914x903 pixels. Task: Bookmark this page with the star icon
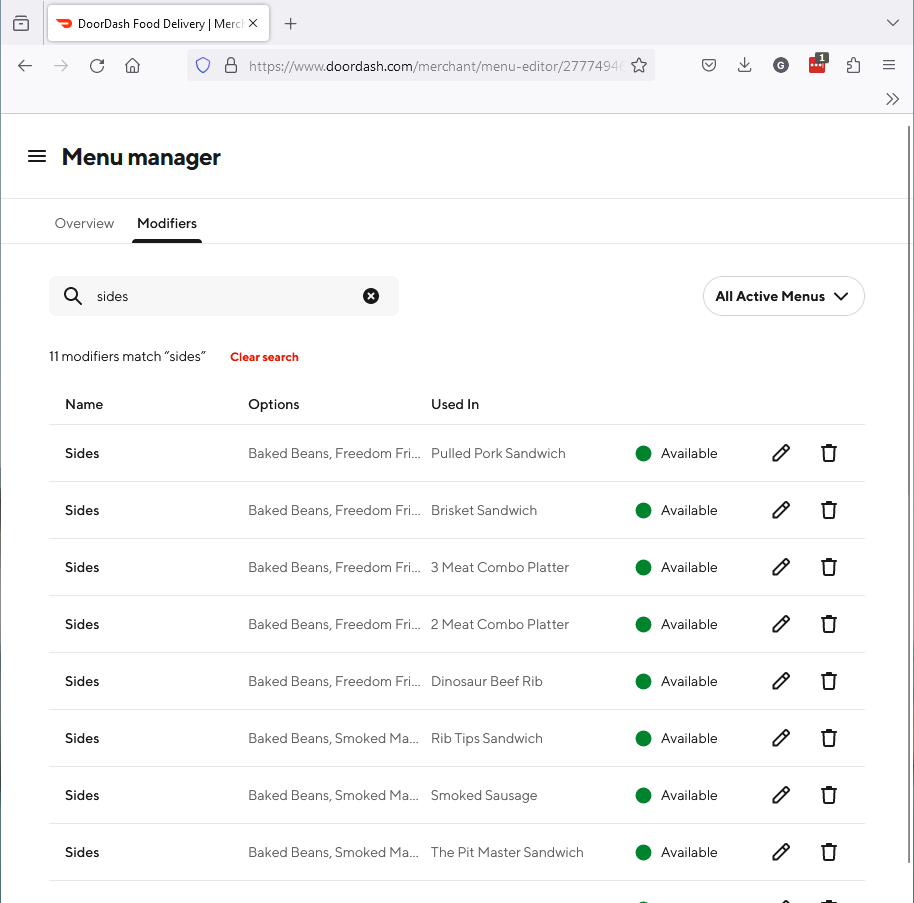639,65
